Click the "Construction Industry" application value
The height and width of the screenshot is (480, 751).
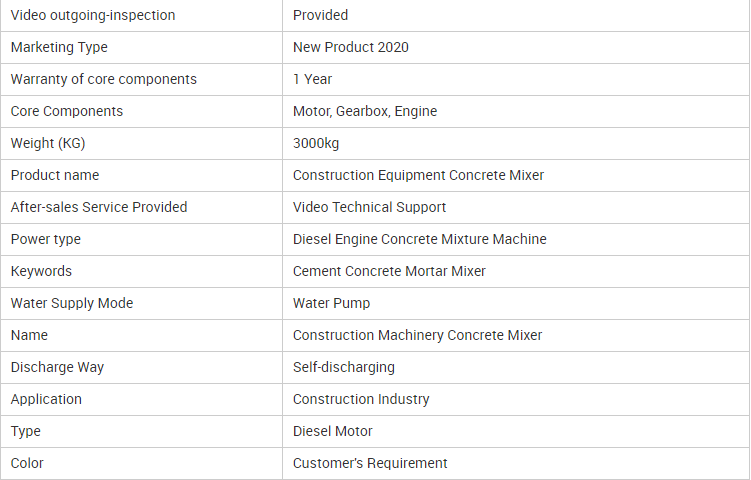(x=361, y=399)
